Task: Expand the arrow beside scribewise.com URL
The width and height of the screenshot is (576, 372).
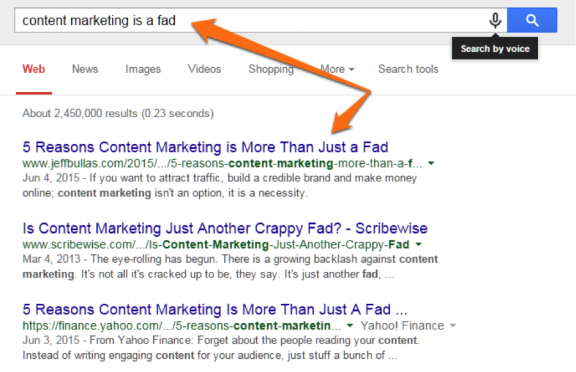Action: [x=418, y=244]
